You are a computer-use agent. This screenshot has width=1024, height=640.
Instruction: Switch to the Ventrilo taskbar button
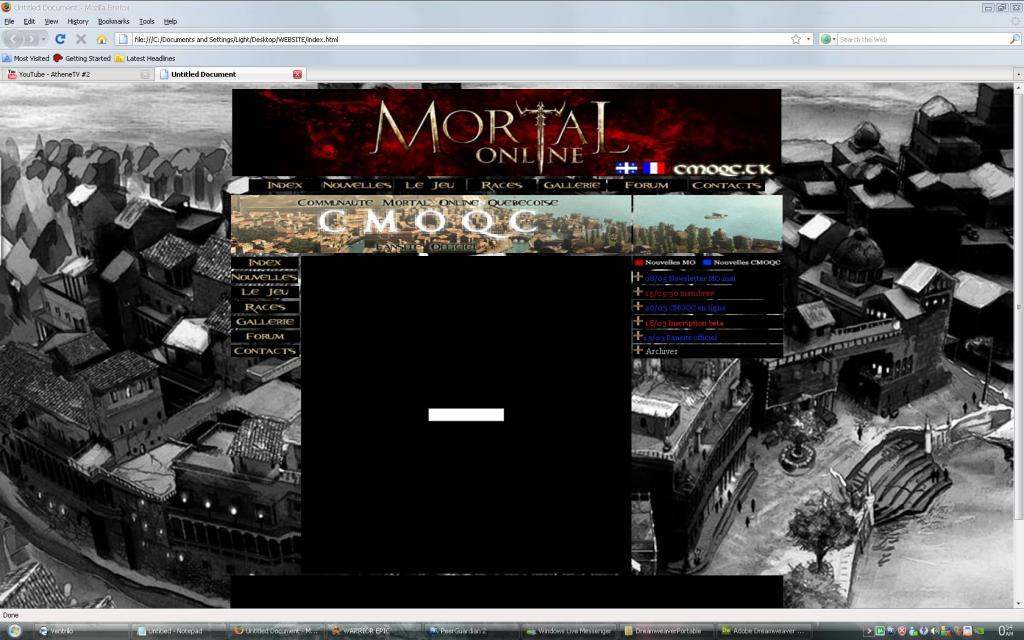[x=83, y=631]
